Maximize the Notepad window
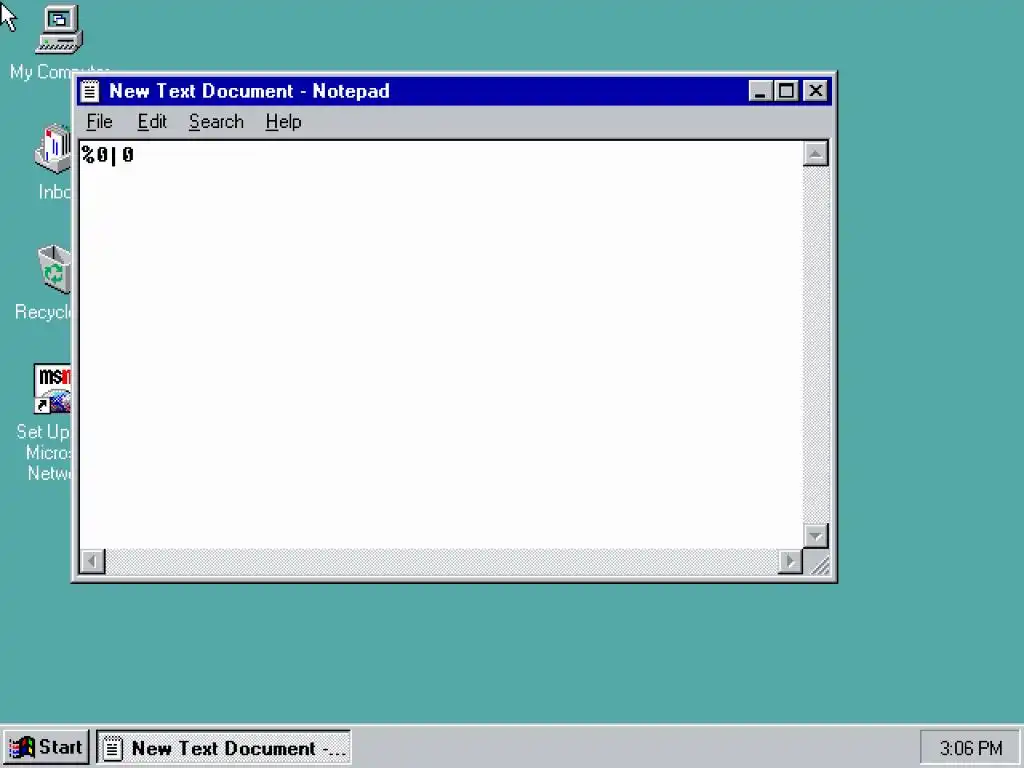1024x768 pixels. click(x=786, y=91)
